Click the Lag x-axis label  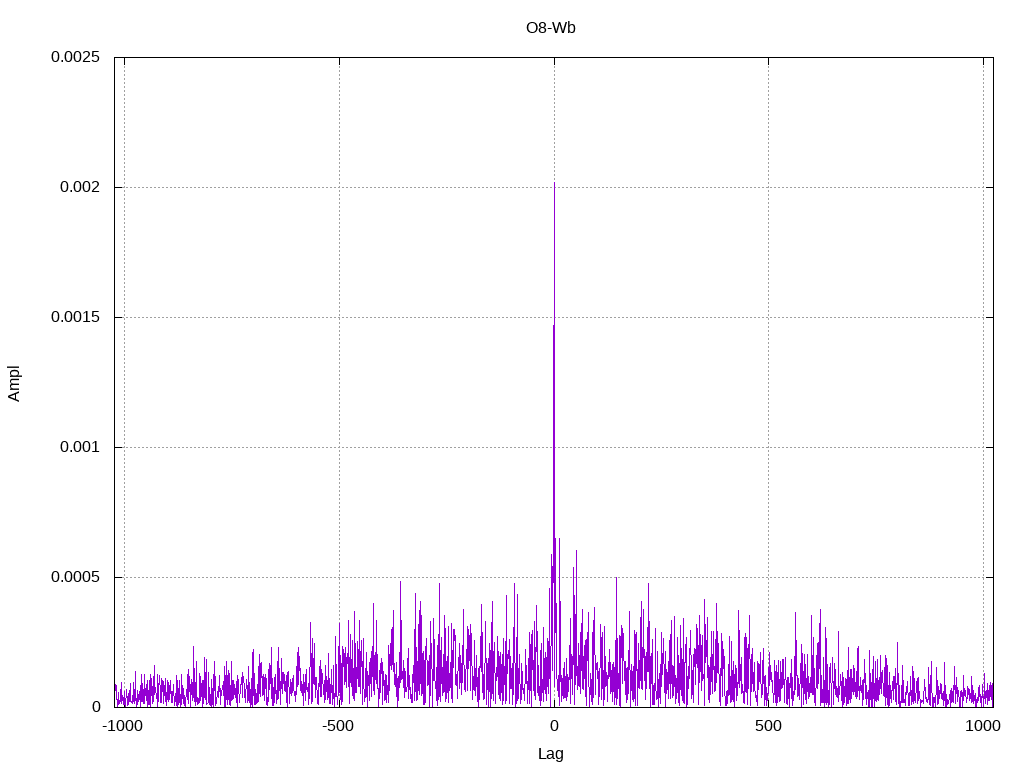tap(551, 754)
